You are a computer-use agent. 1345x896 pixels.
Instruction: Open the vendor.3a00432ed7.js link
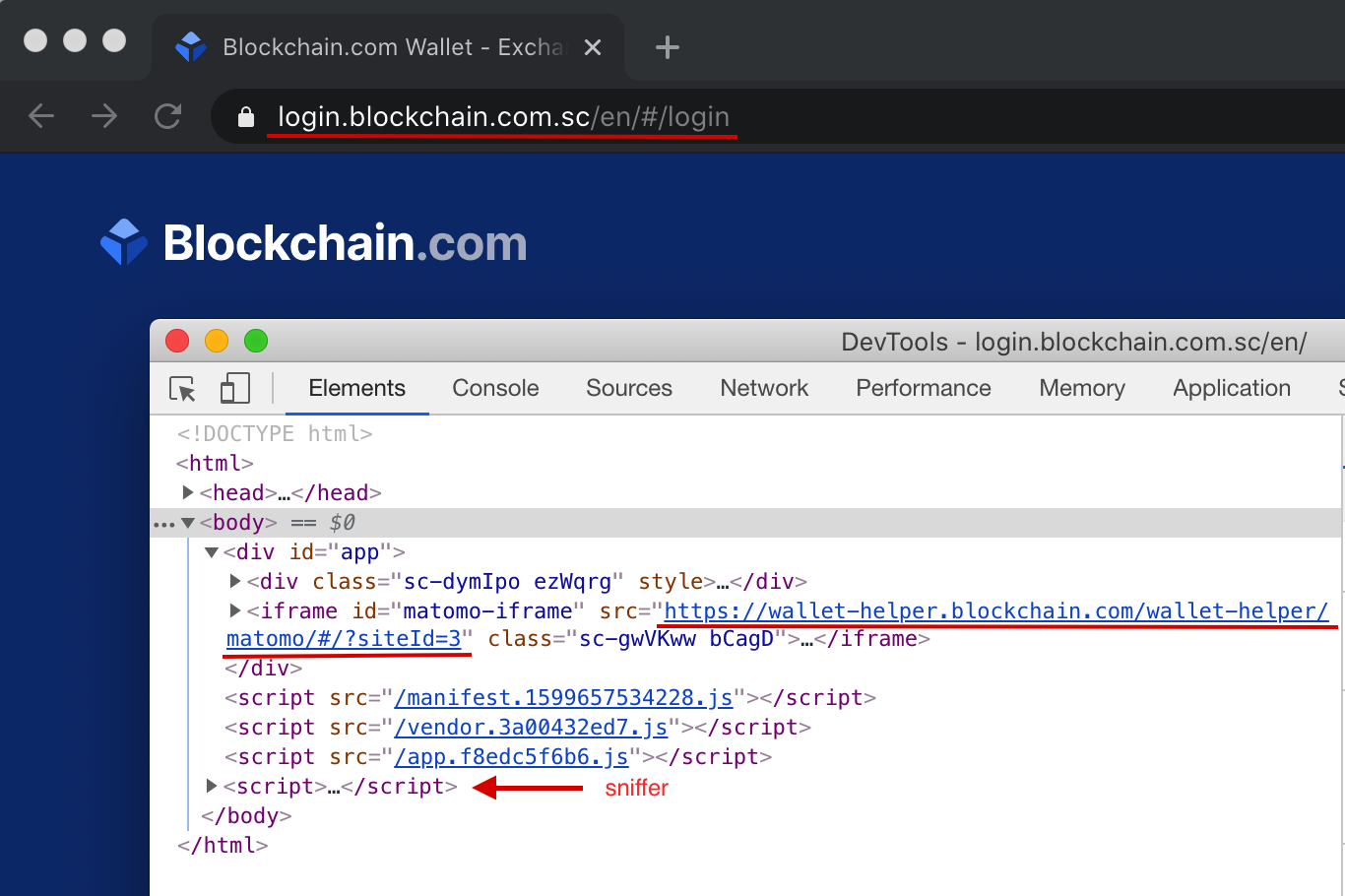pyautogui.click(x=532, y=728)
